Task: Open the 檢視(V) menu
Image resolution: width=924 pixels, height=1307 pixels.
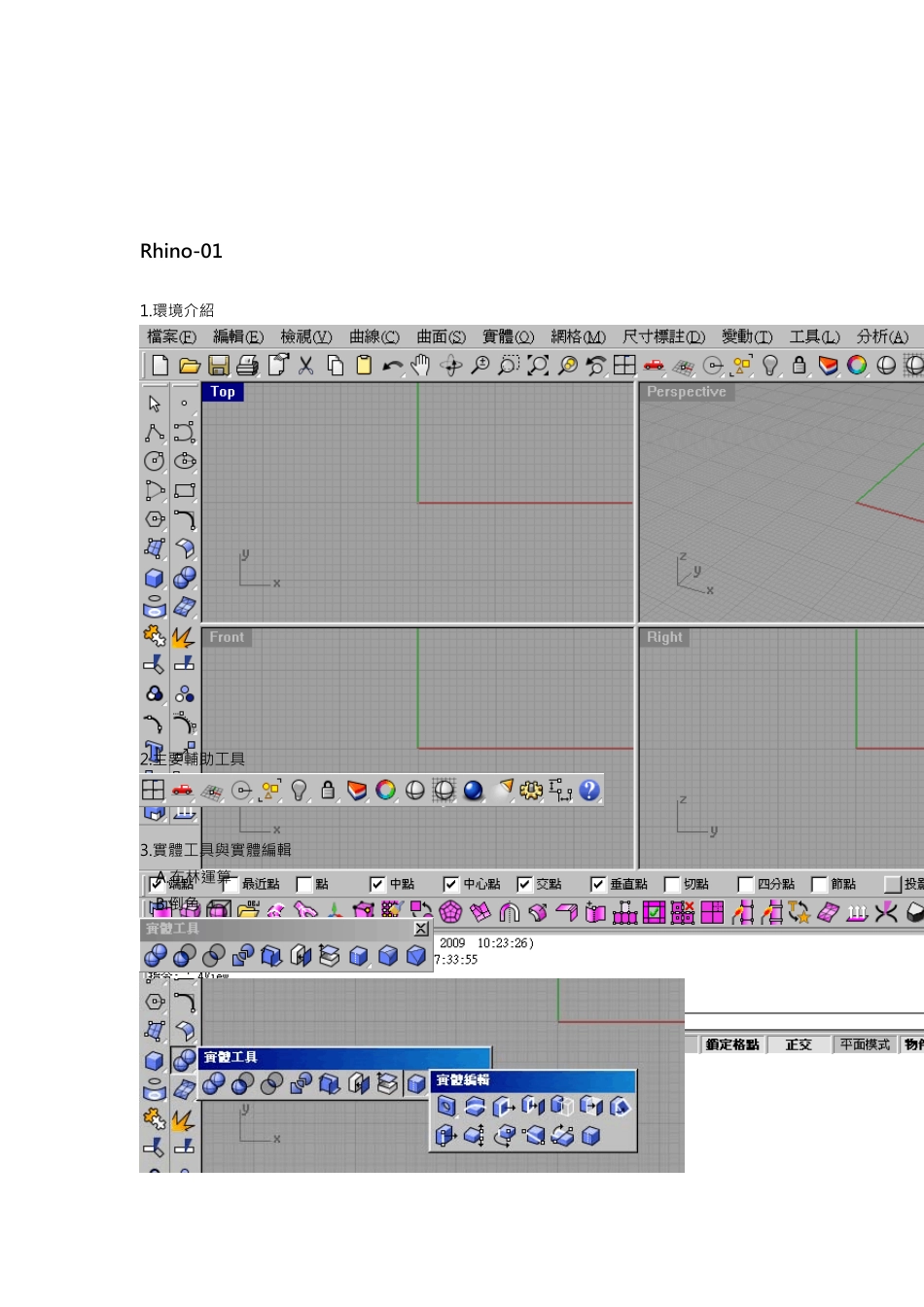Action: [x=306, y=336]
